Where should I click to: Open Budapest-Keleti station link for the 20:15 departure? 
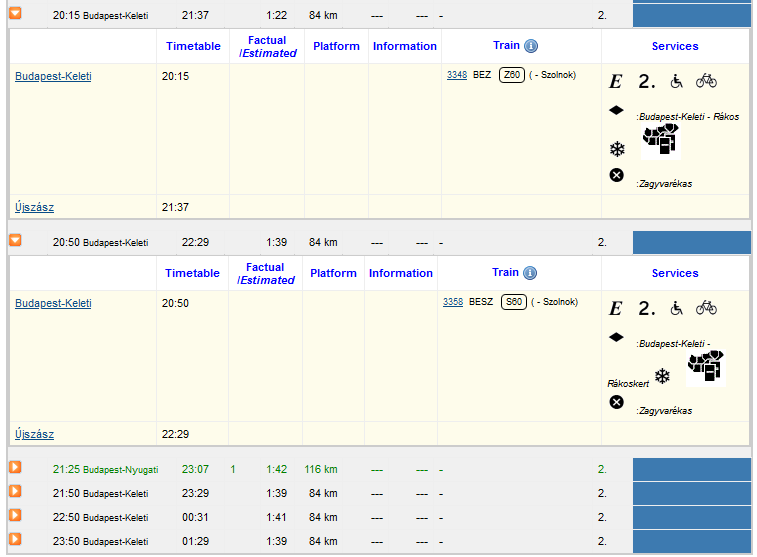click(x=53, y=76)
